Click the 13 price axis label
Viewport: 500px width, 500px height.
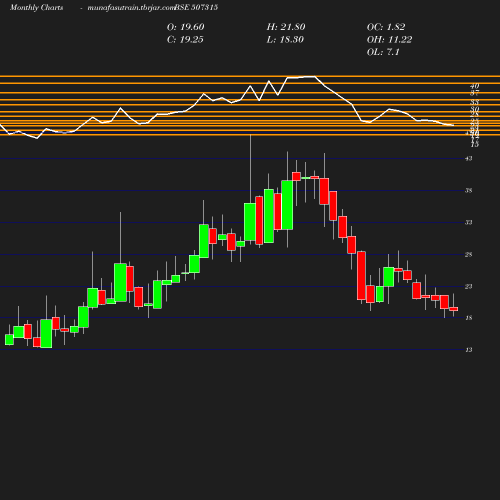click(469, 350)
